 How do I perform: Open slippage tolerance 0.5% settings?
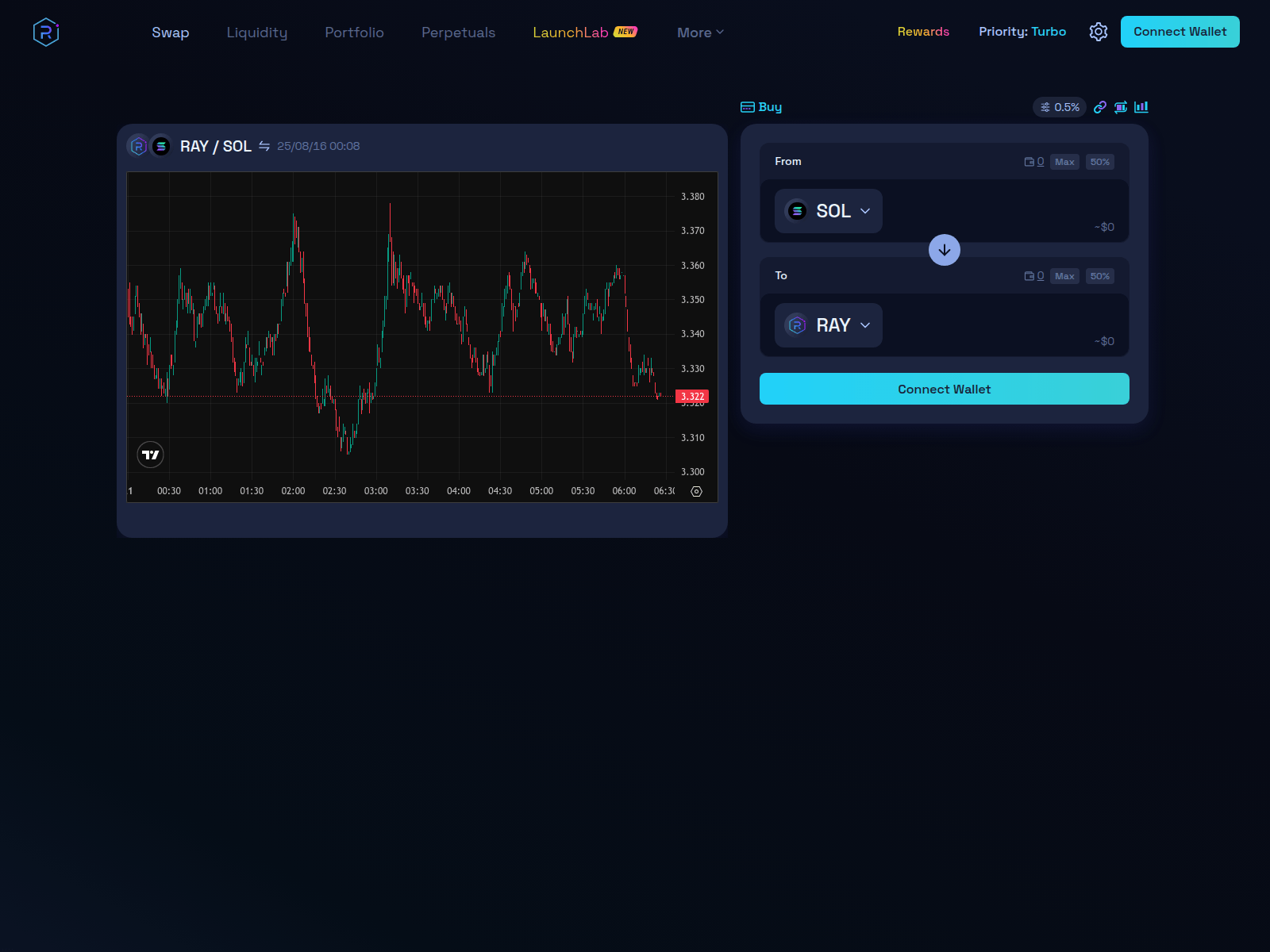click(1060, 107)
